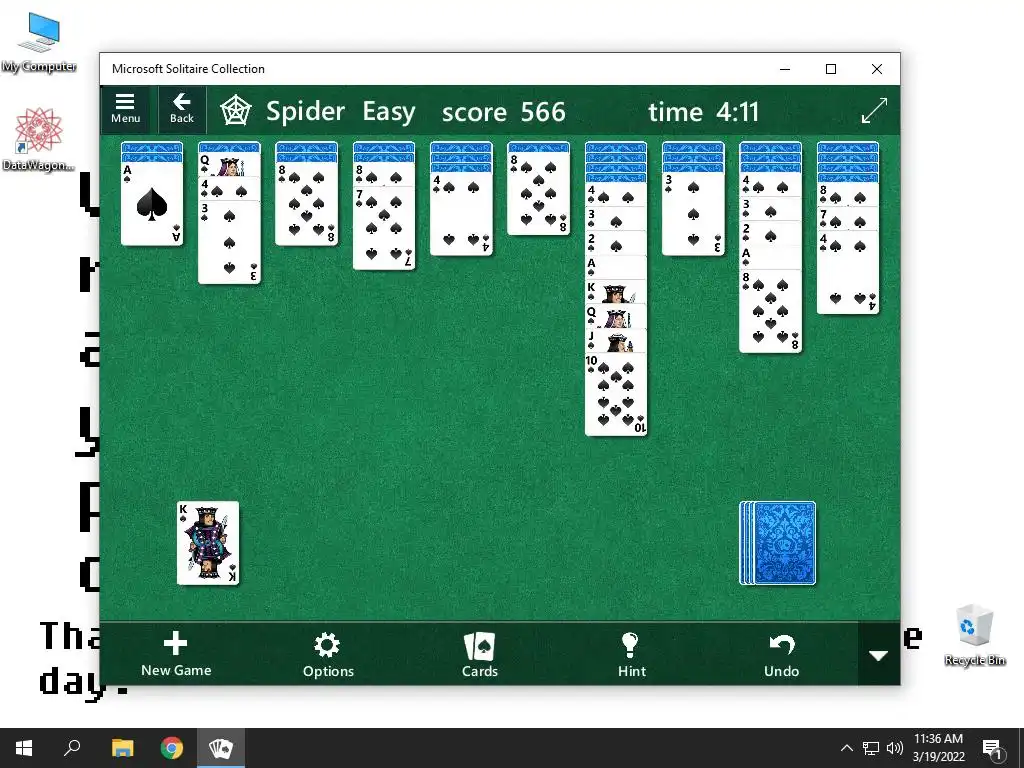Click the Easy difficulty label
Image resolution: width=1024 pixels, height=768 pixels.
pos(389,112)
